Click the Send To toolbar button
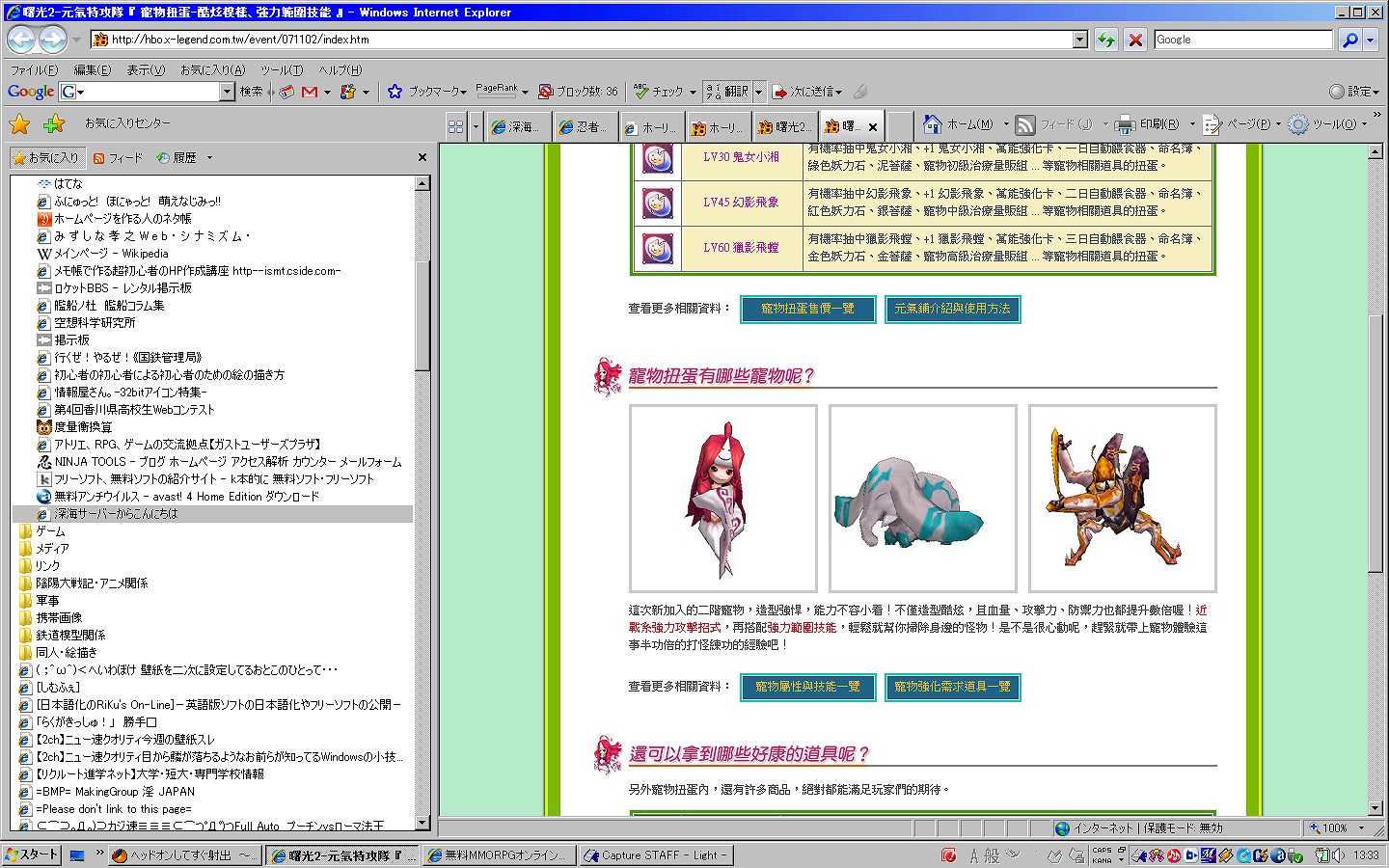Image resolution: width=1389 pixels, height=868 pixels. 807,92
